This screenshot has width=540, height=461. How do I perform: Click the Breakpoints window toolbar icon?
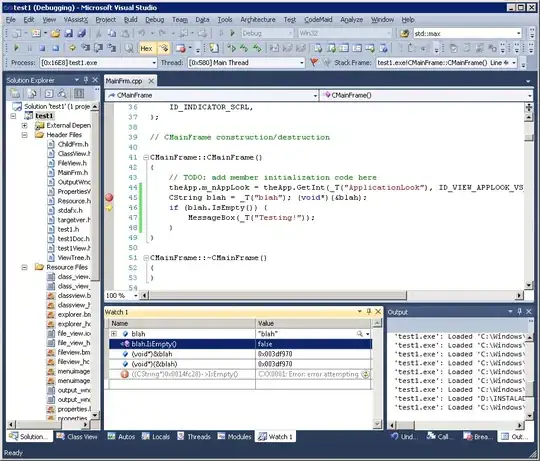pyautogui.click(x=181, y=49)
